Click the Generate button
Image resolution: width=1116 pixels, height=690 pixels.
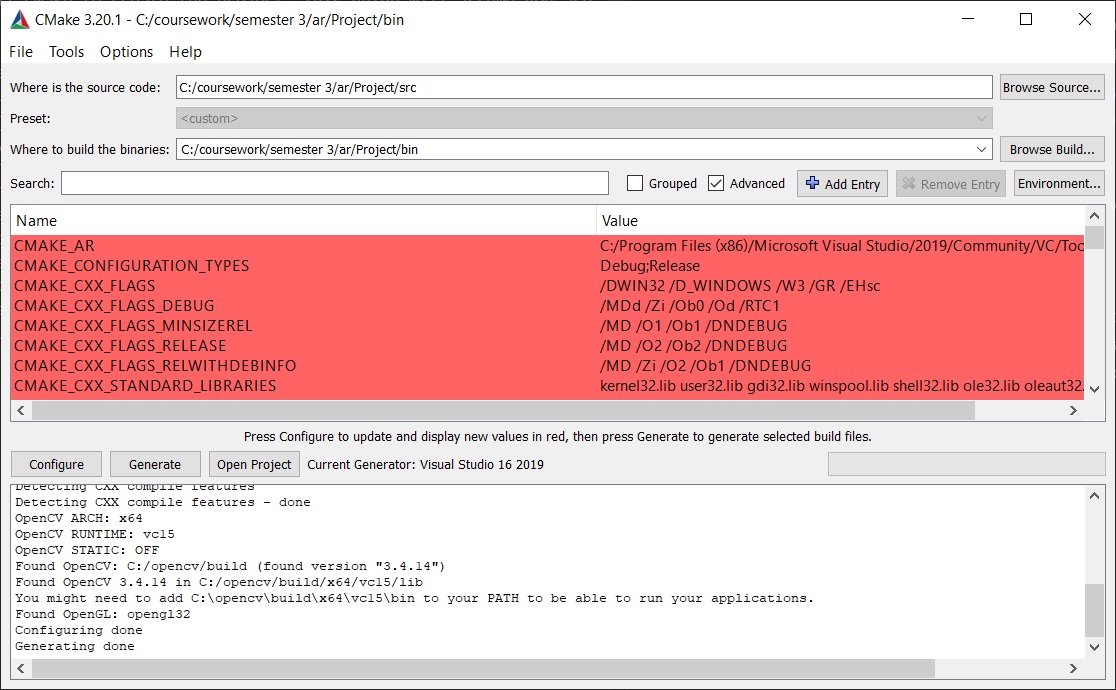(x=155, y=464)
